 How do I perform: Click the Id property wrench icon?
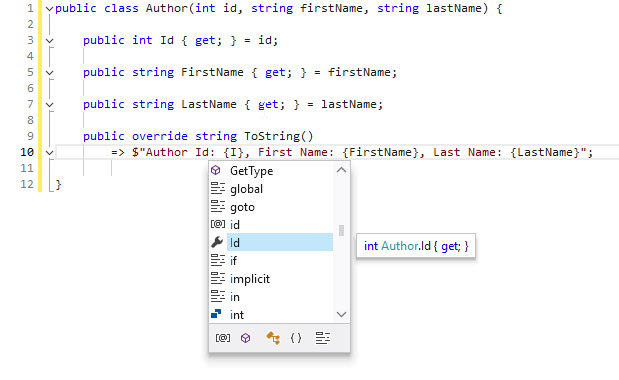click(217, 242)
